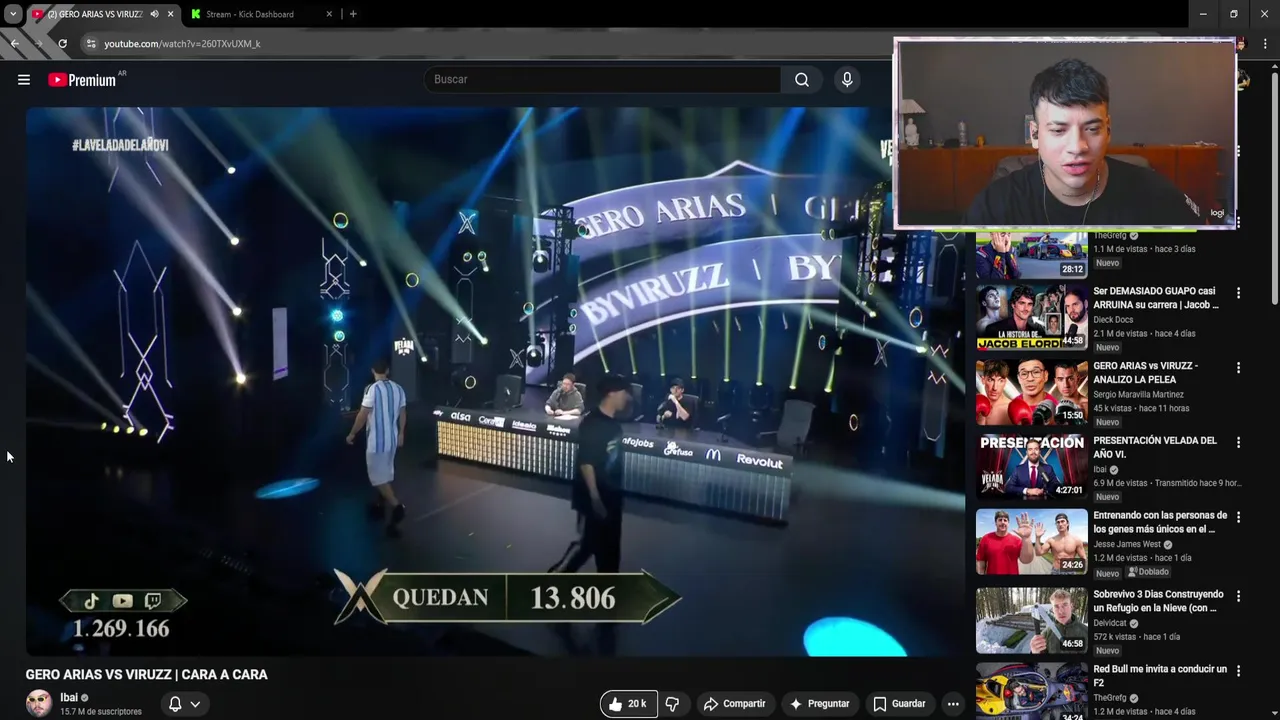Click the Doblado badge on Jesse James West video
Image resolution: width=1280 pixels, height=720 pixels.
pyautogui.click(x=1148, y=572)
